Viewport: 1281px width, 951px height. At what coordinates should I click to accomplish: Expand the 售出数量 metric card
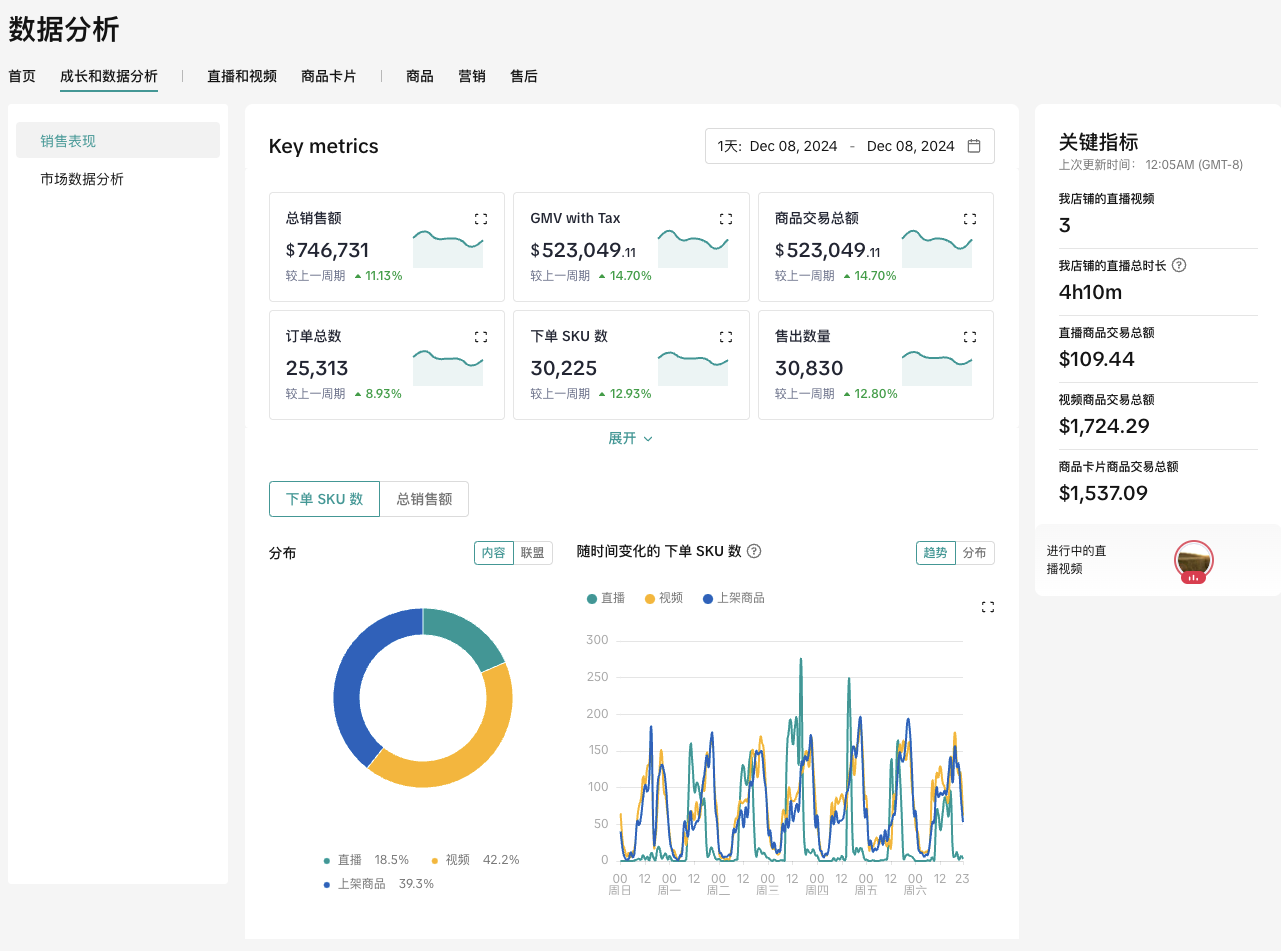click(x=970, y=337)
